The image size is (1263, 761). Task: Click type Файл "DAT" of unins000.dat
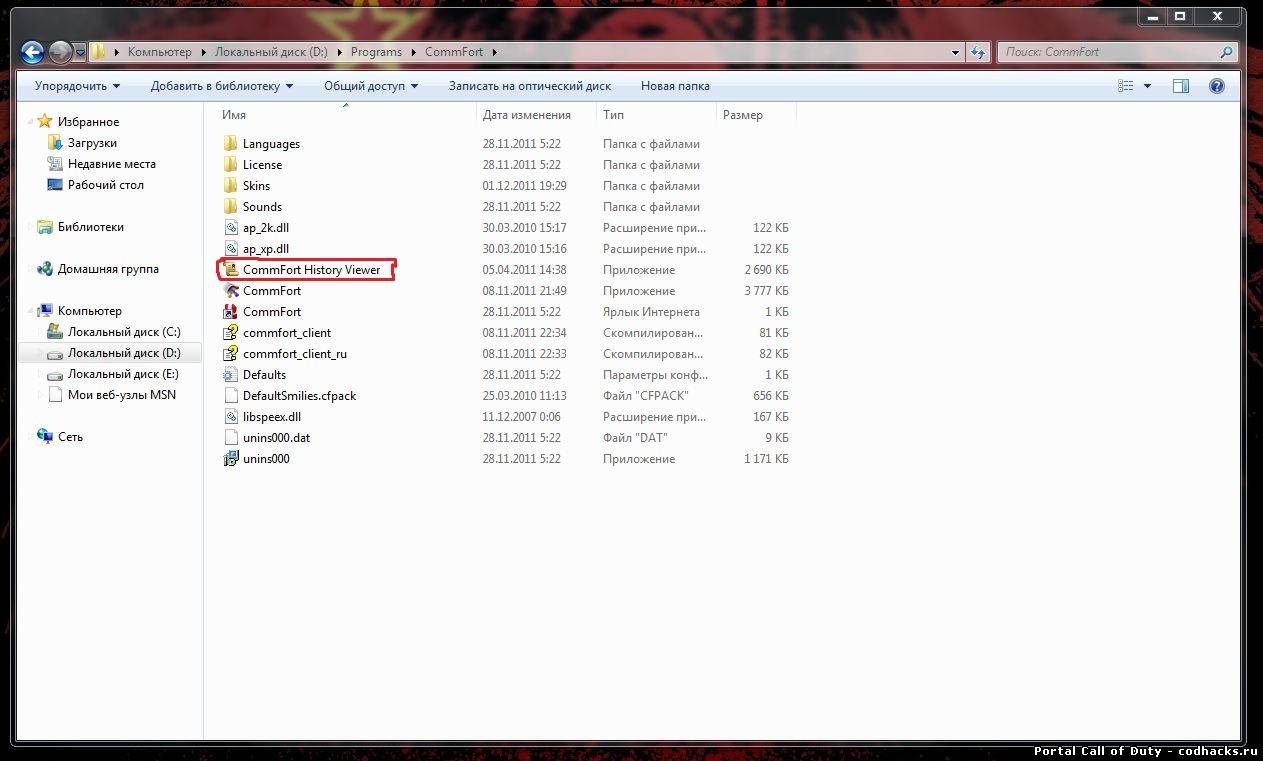pyautogui.click(x=635, y=438)
